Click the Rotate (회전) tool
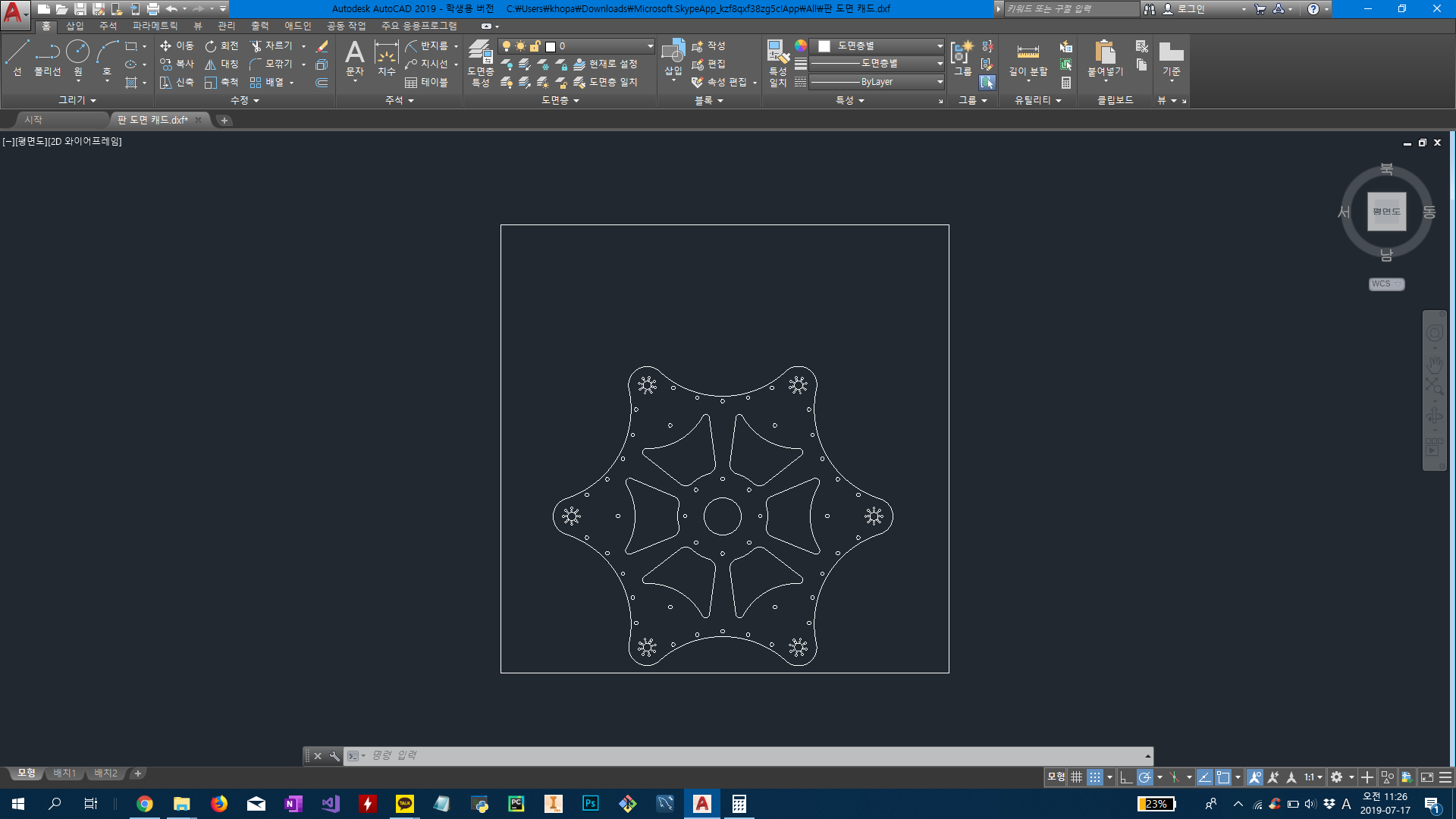 click(221, 46)
